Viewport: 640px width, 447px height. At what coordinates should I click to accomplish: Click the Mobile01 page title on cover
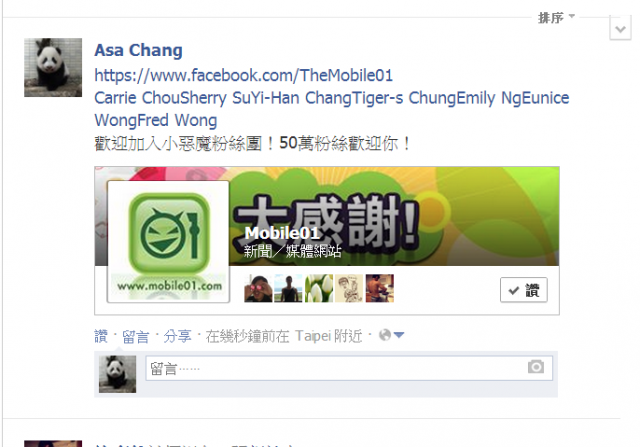pyautogui.click(x=282, y=233)
